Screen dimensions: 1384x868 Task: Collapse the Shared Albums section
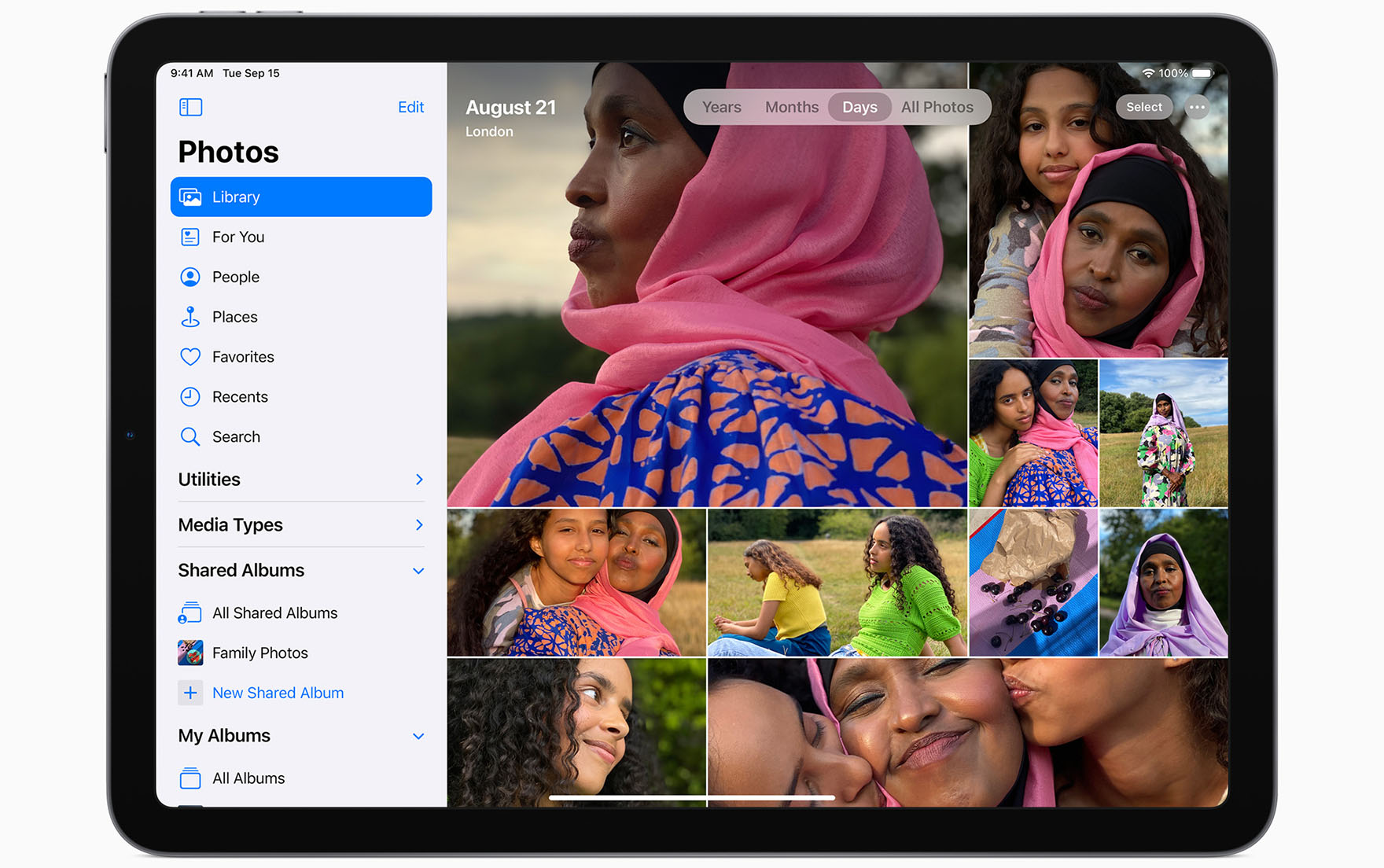pyautogui.click(x=418, y=571)
